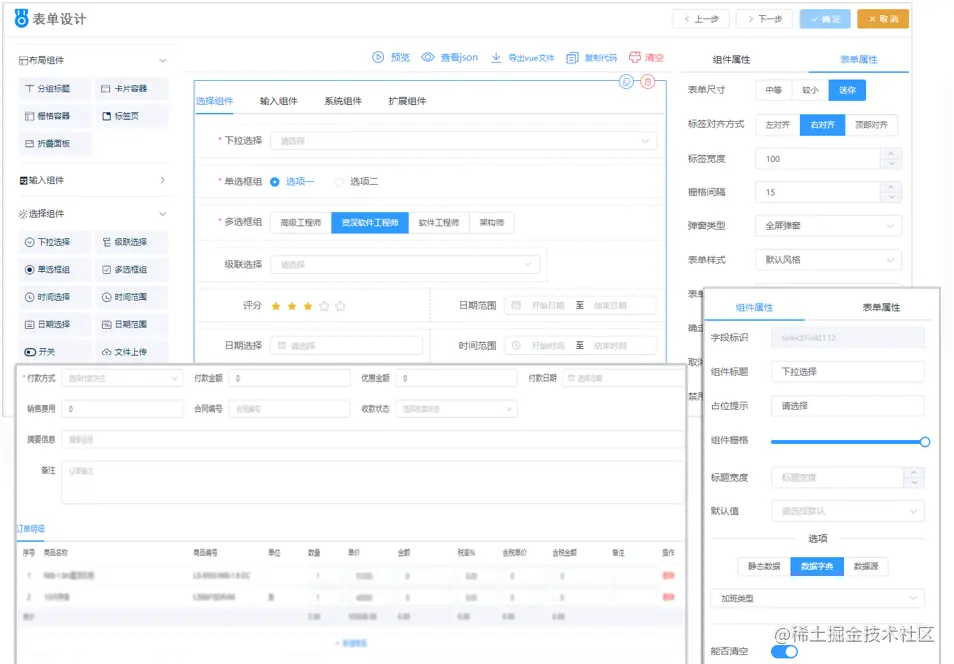Open the 级联选择 dropdown in canvas
This screenshot has height=664, width=954.
pyautogui.click(x=405, y=264)
